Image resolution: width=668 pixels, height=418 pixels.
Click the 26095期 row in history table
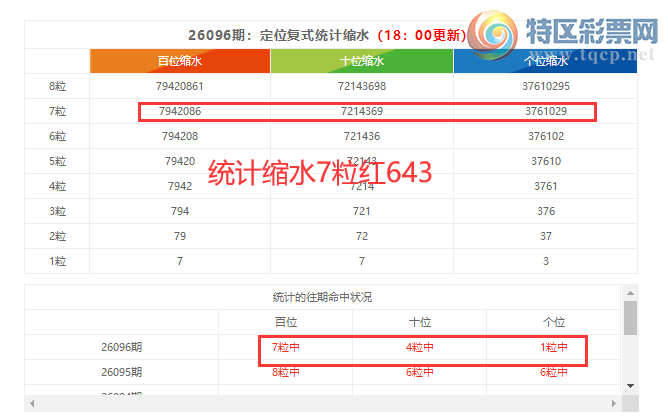pyautogui.click(x=122, y=372)
